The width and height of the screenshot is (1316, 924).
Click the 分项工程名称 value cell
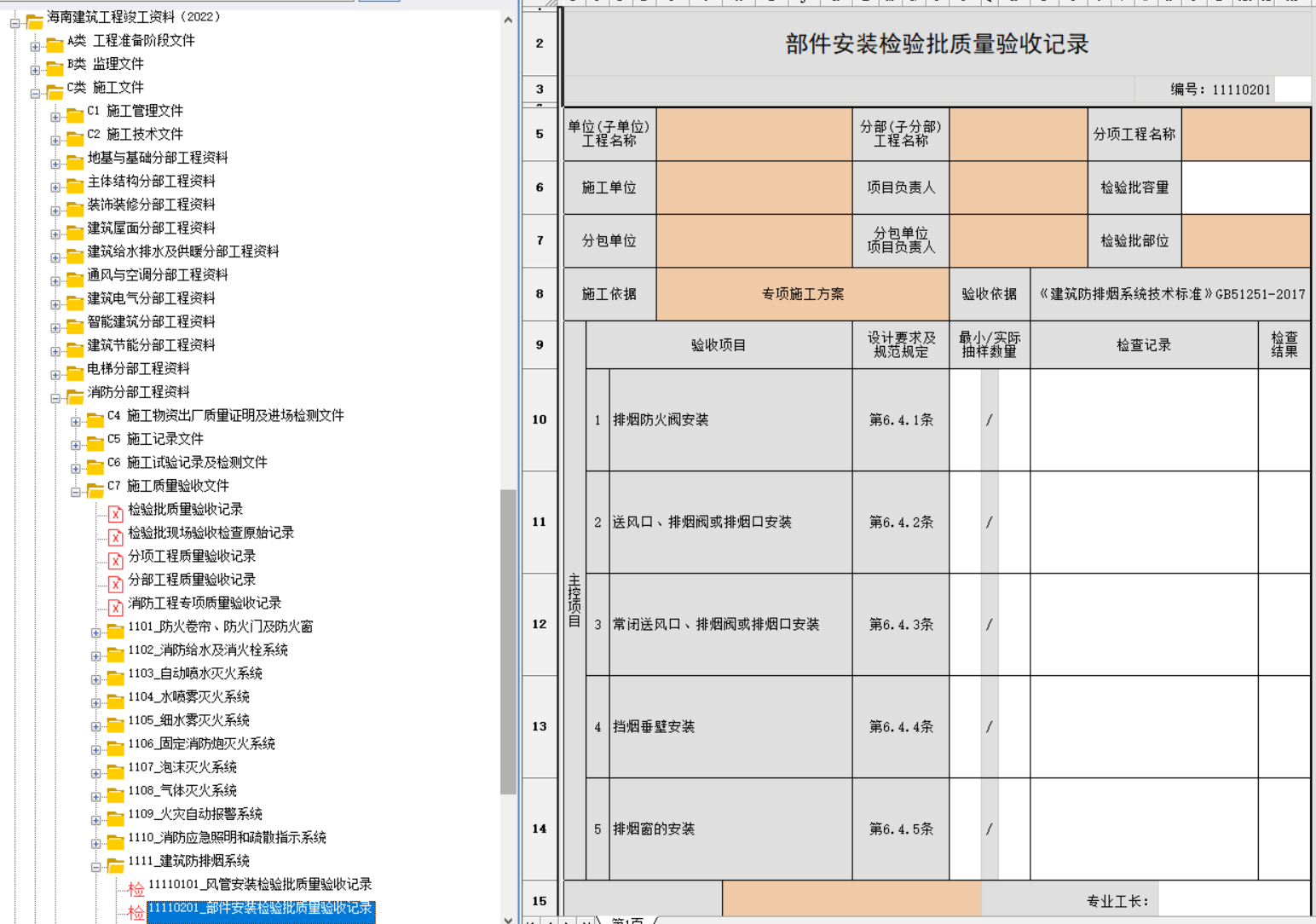[x=1246, y=134]
